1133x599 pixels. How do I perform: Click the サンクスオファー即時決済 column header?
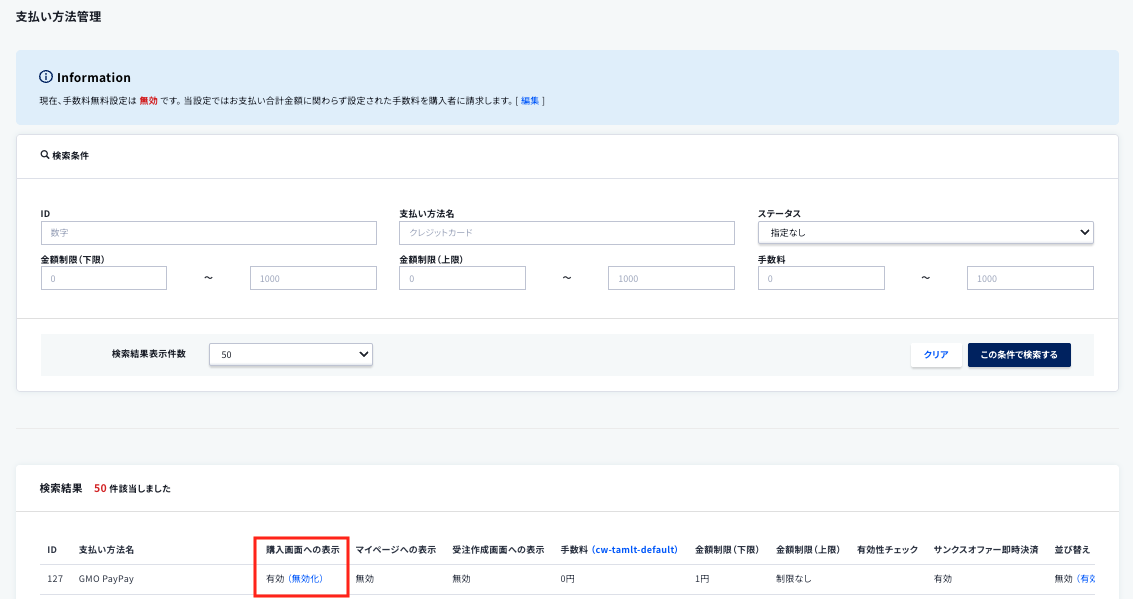tap(986, 550)
